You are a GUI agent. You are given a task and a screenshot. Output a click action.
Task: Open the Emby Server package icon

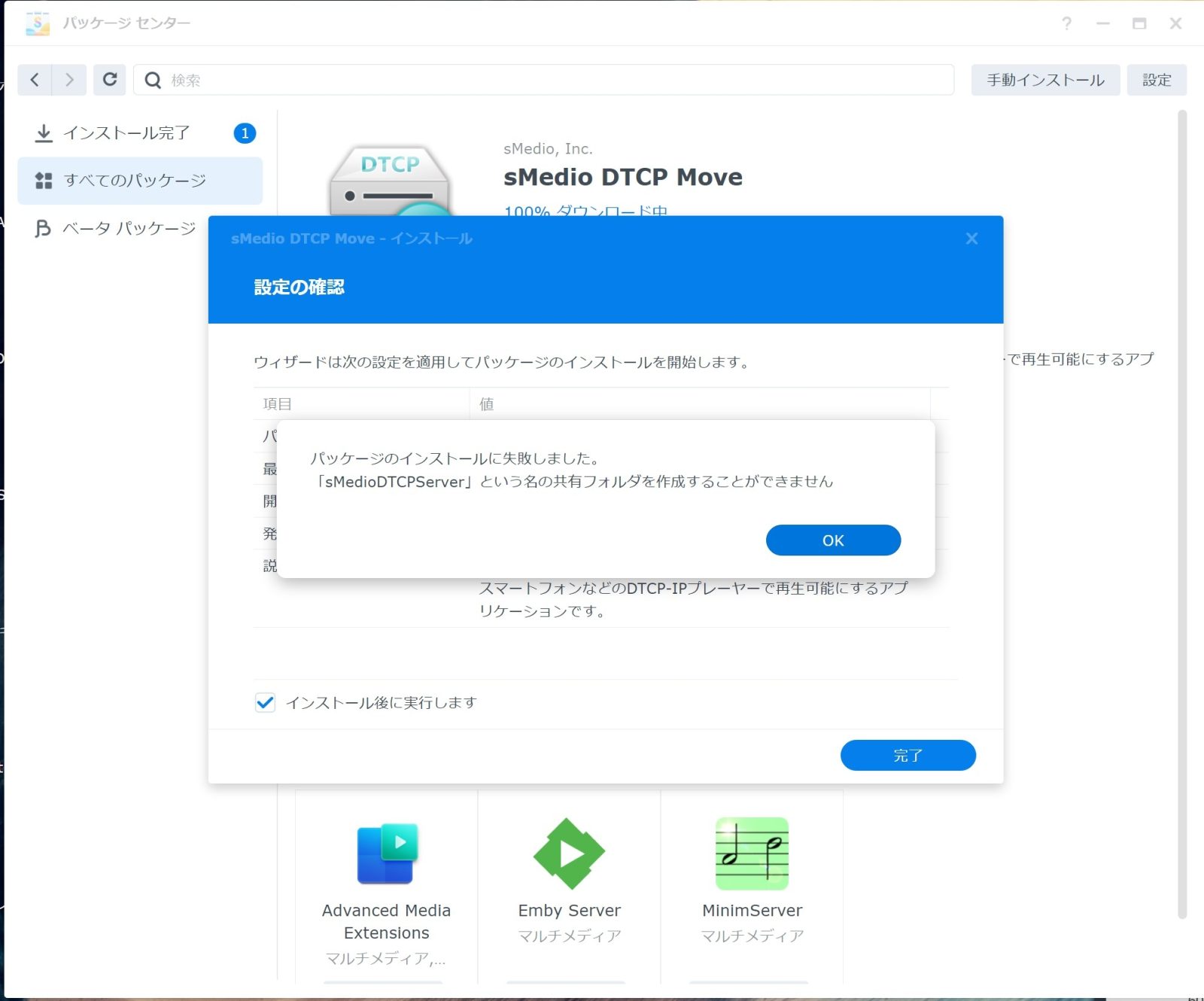(569, 853)
